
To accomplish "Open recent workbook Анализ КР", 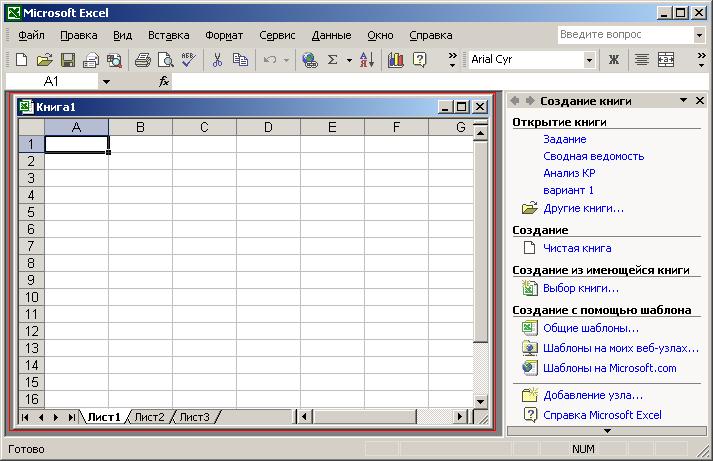I will coord(569,173).
